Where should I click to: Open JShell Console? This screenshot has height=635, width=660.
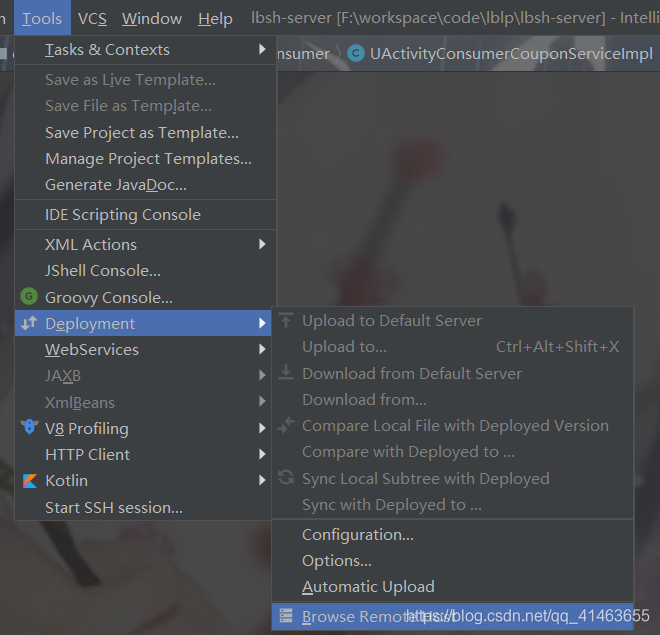(145, 271)
